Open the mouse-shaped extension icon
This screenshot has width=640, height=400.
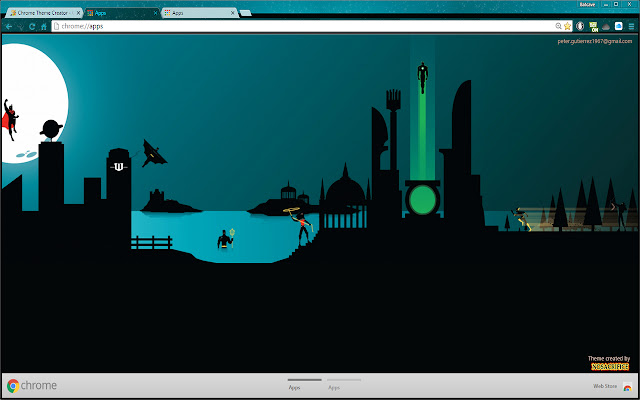pyautogui.click(x=580, y=26)
